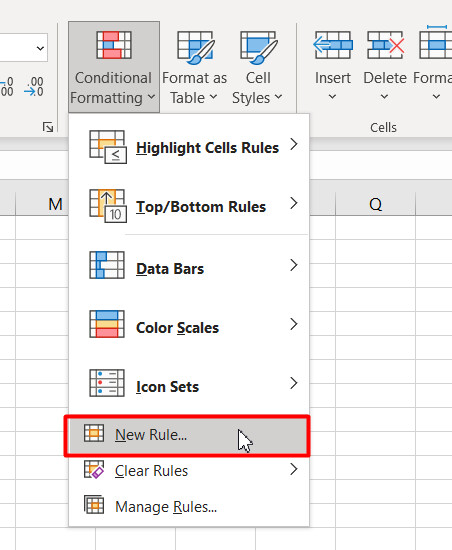Choose New Rule... from the menu
452x550 pixels.
coord(187,436)
